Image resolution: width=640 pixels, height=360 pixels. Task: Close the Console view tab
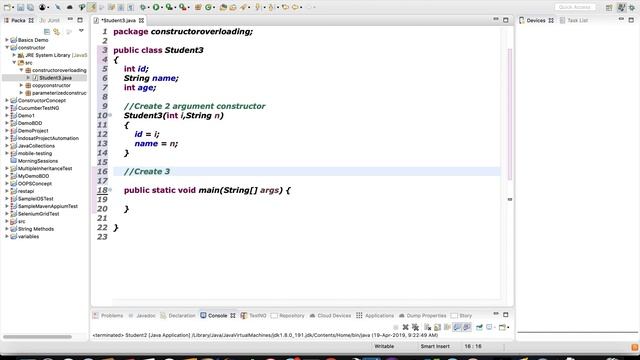(233, 316)
